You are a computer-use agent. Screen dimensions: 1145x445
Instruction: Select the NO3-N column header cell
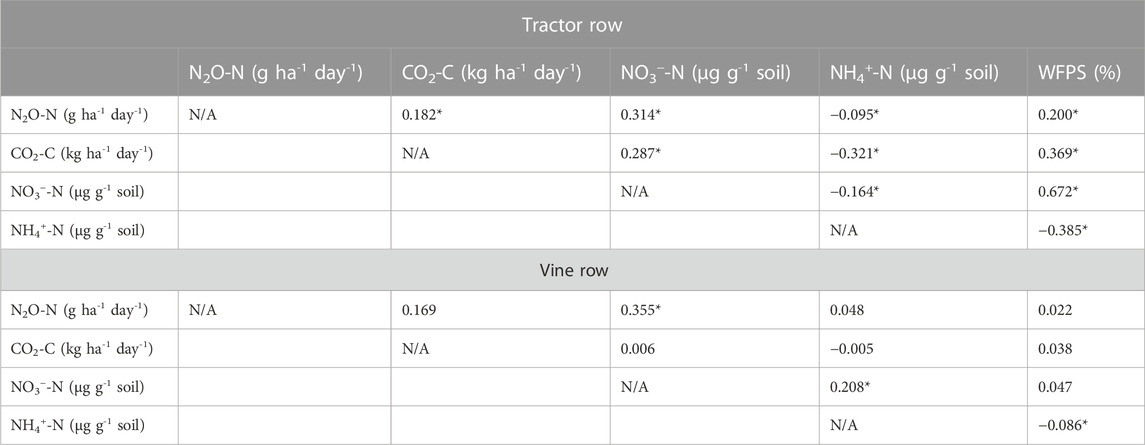(x=702, y=74)
